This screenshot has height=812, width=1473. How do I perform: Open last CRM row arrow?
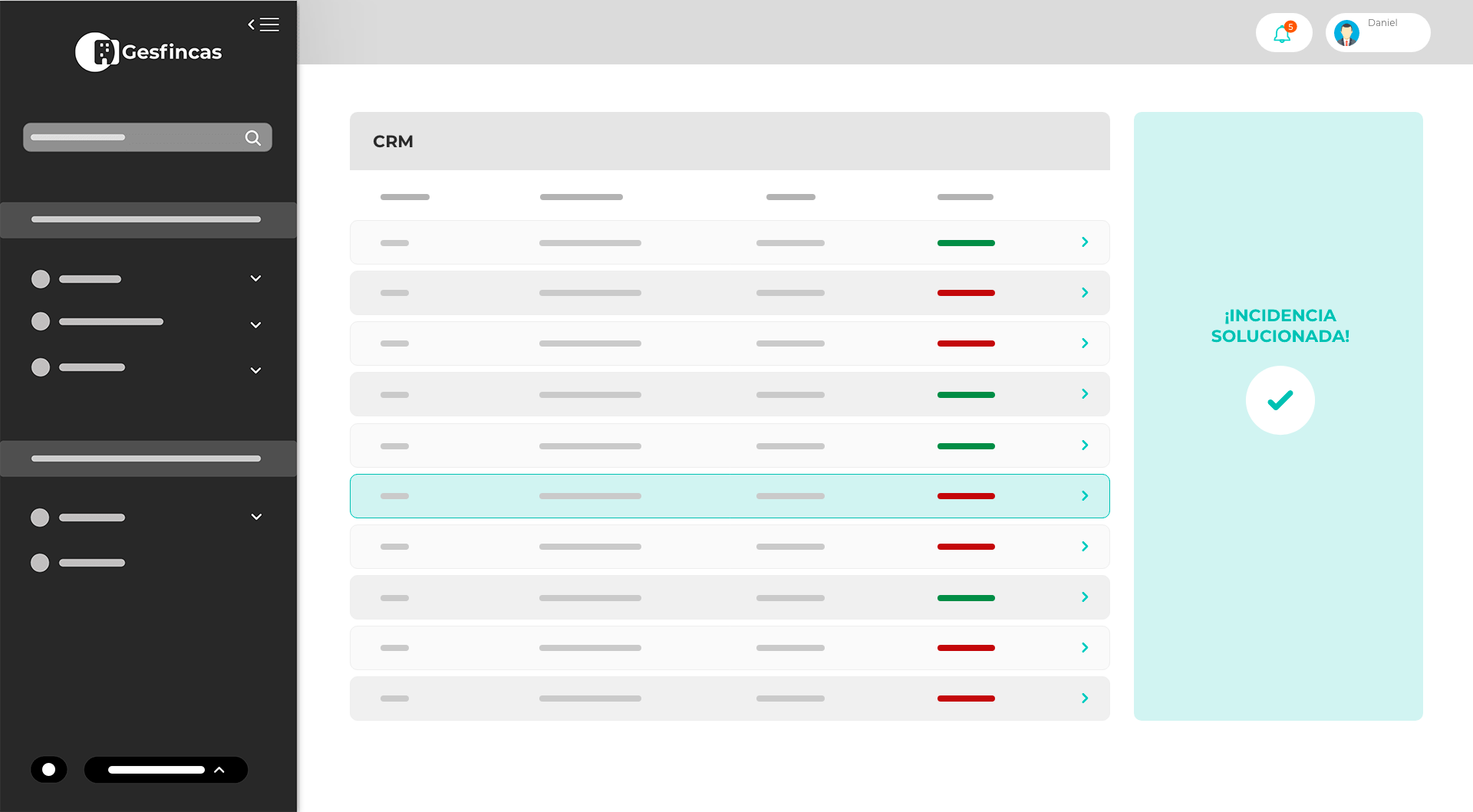pyautogui.click(x=1085, y=699)
